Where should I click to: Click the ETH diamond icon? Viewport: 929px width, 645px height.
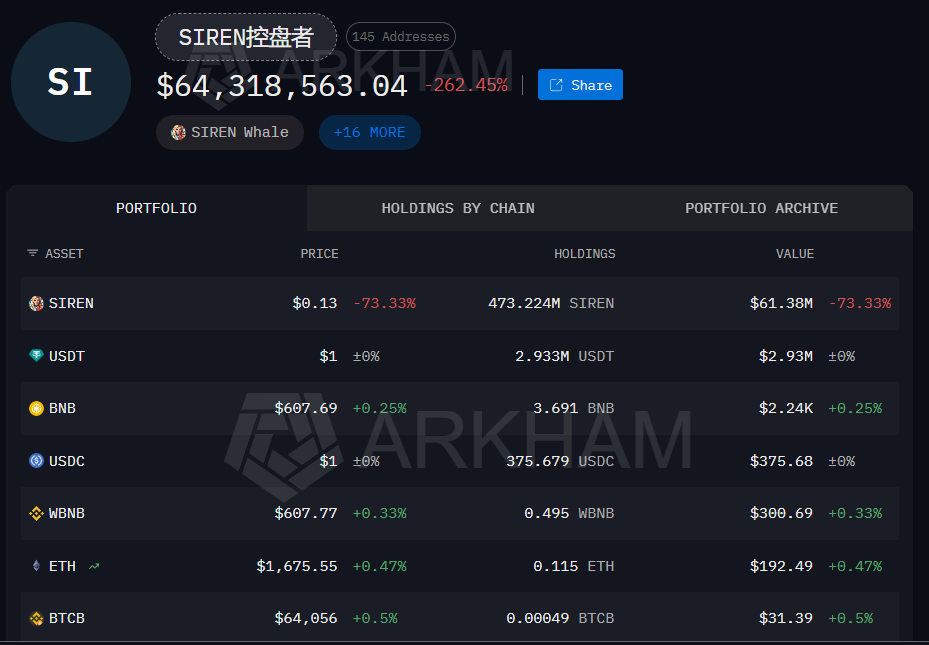coord(36,566)
